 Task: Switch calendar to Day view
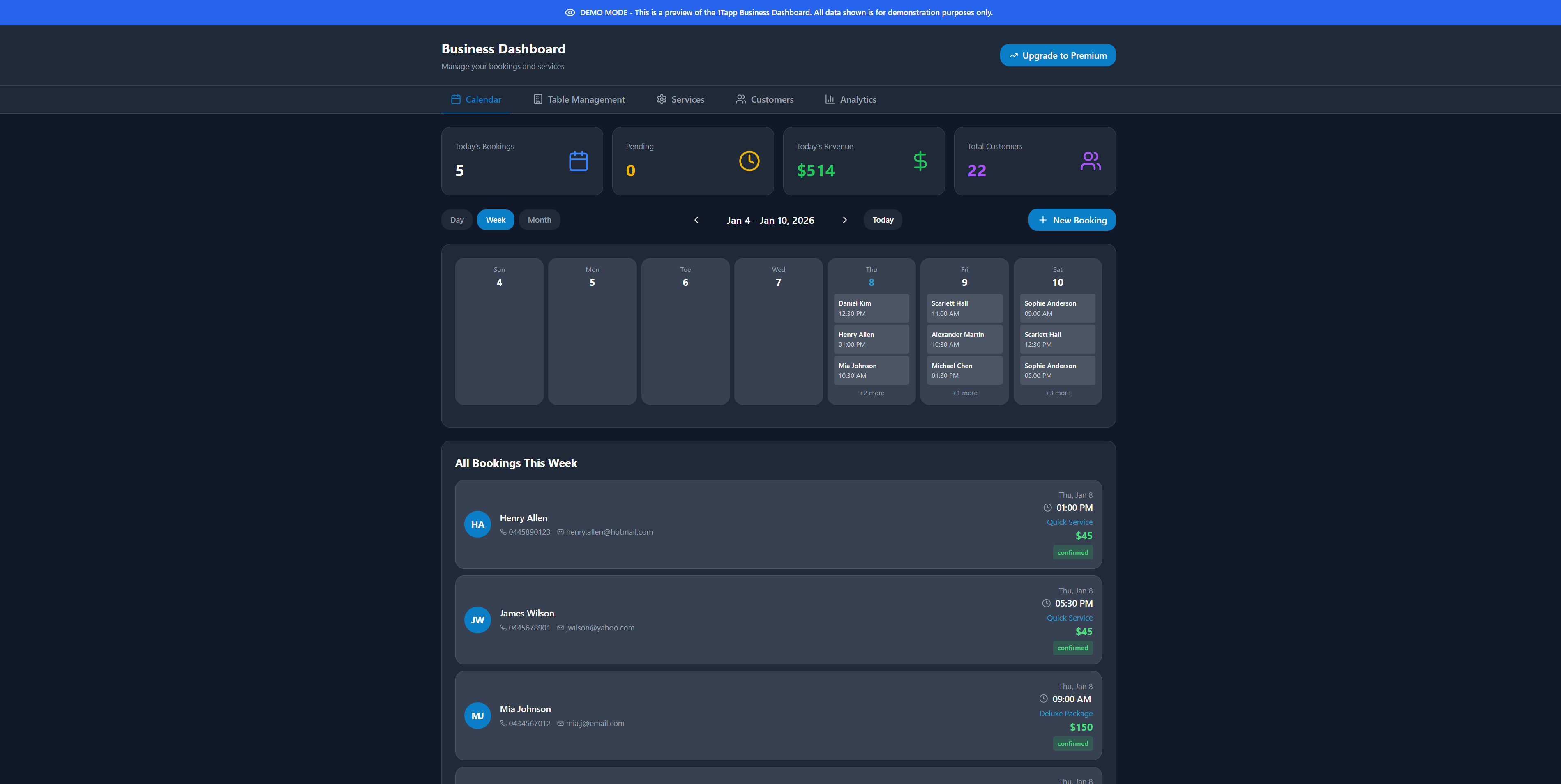click(457, 220)
